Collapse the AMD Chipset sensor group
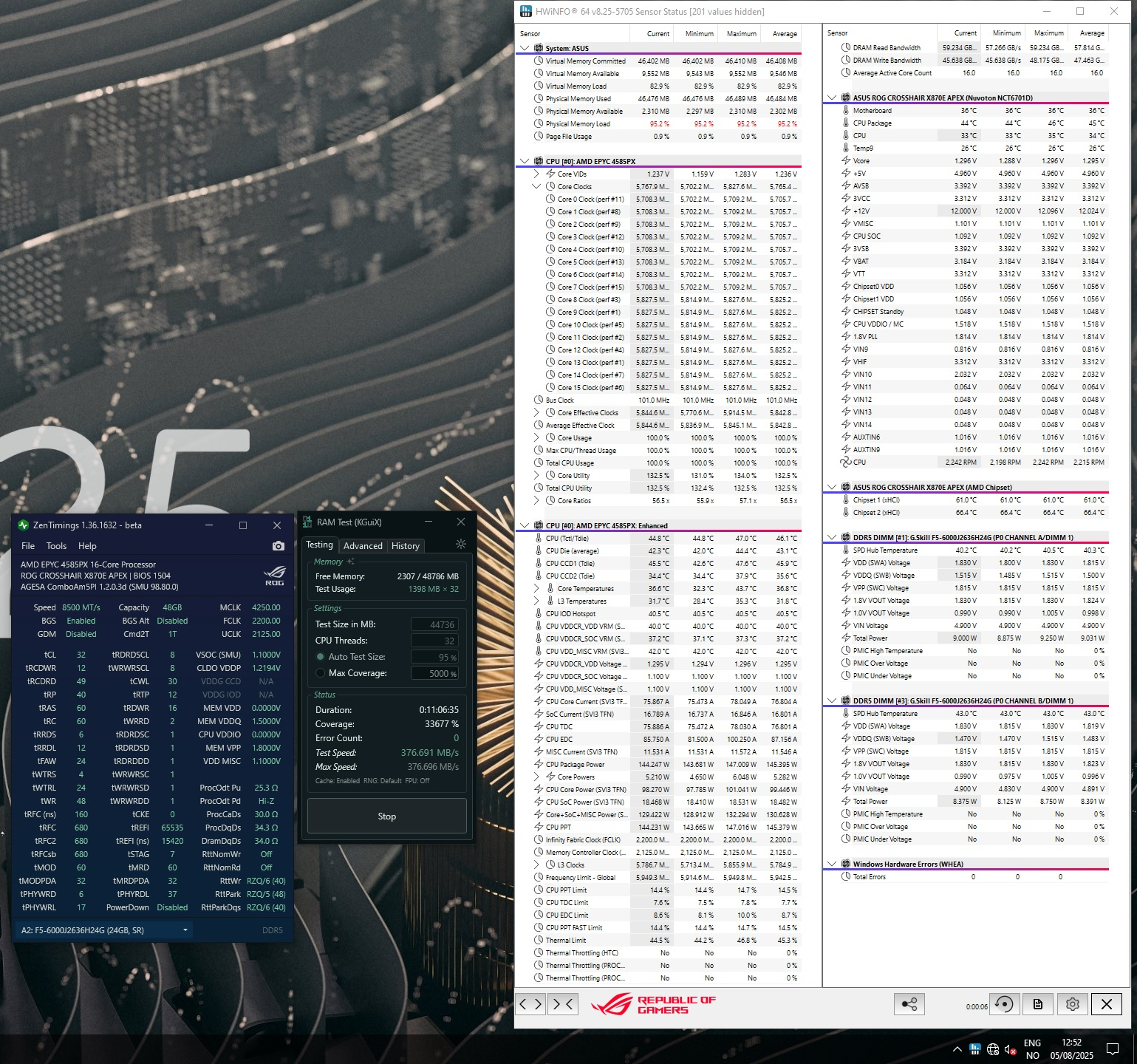Viewport: 1137px width, 1064px height. pos(832,487)
